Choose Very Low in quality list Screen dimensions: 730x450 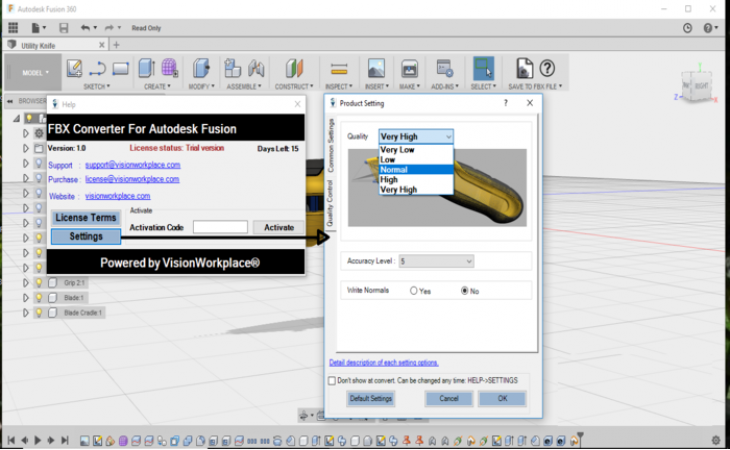(416, 150)
